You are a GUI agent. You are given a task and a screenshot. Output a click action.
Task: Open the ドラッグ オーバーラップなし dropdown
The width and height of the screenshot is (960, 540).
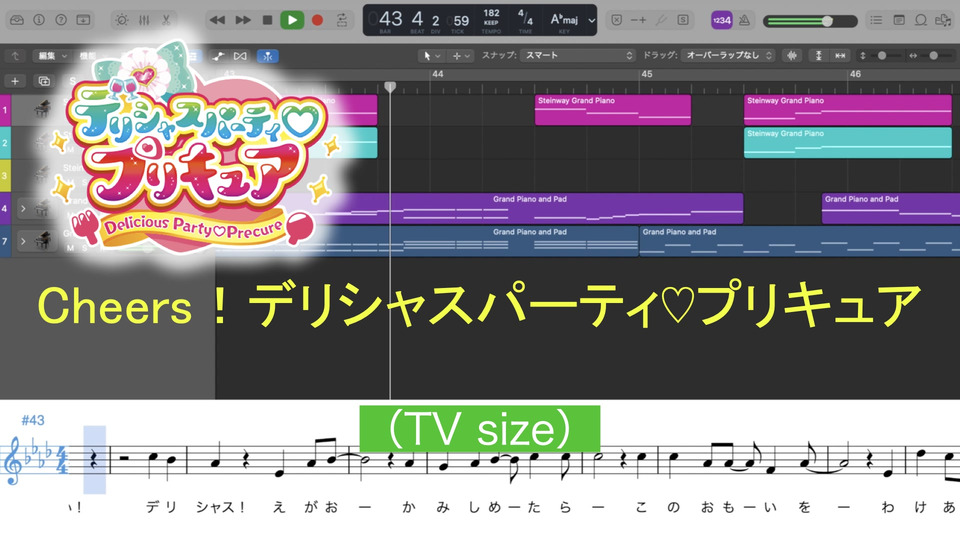coord(728,55)
